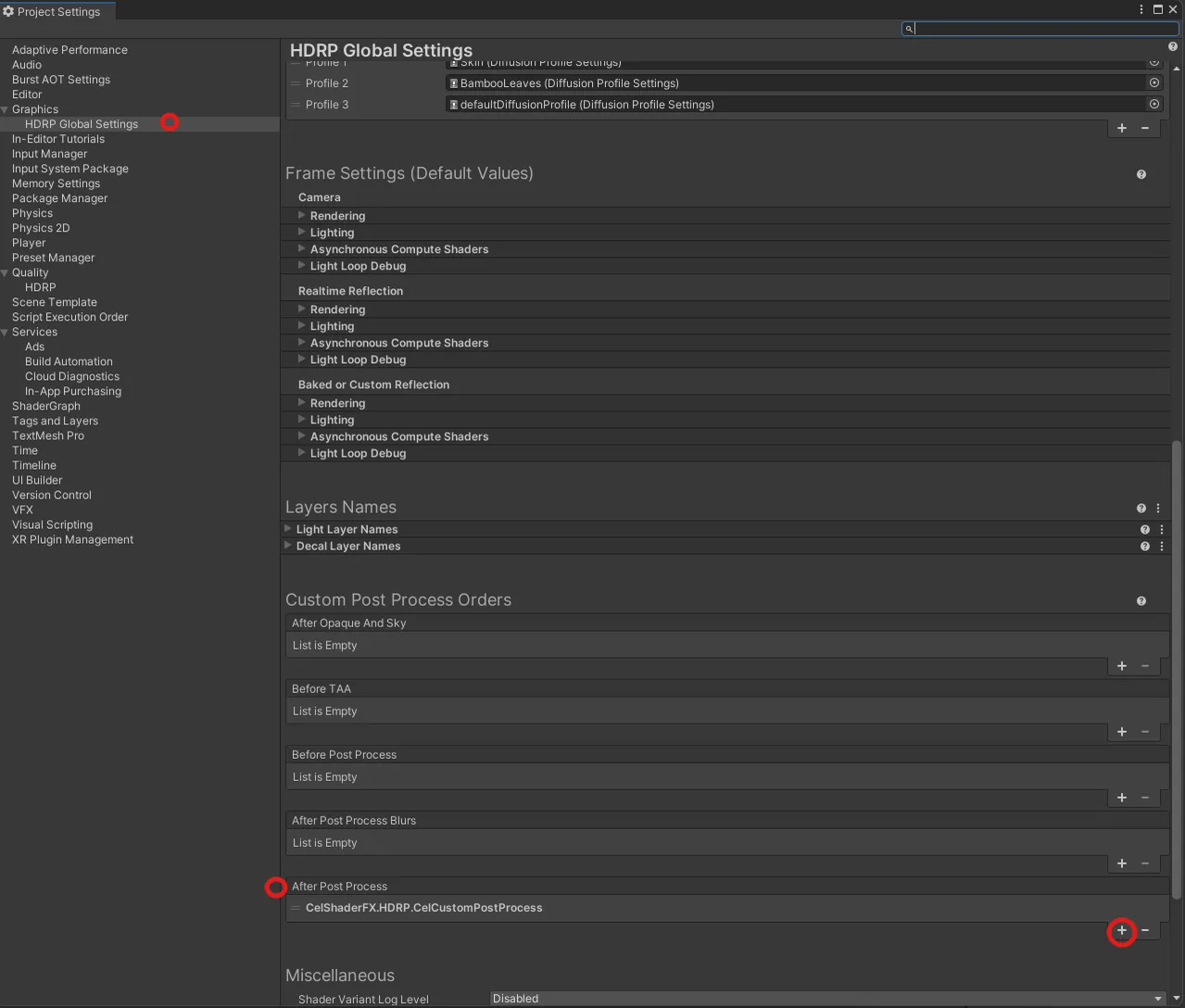Open more options for Light Layer Names
Screen dimensions: 1185x1008
pos(1162,530)
